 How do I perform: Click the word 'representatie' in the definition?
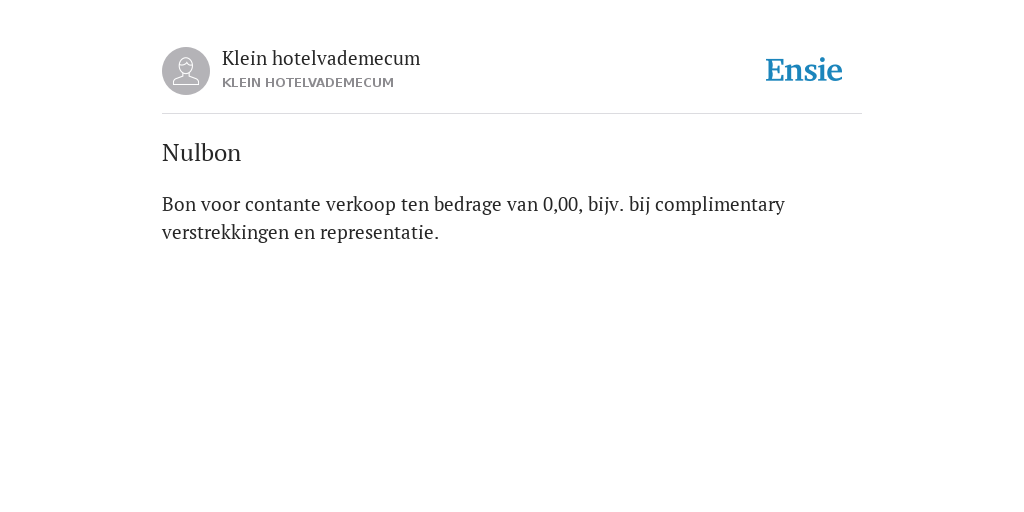[377, 233]
